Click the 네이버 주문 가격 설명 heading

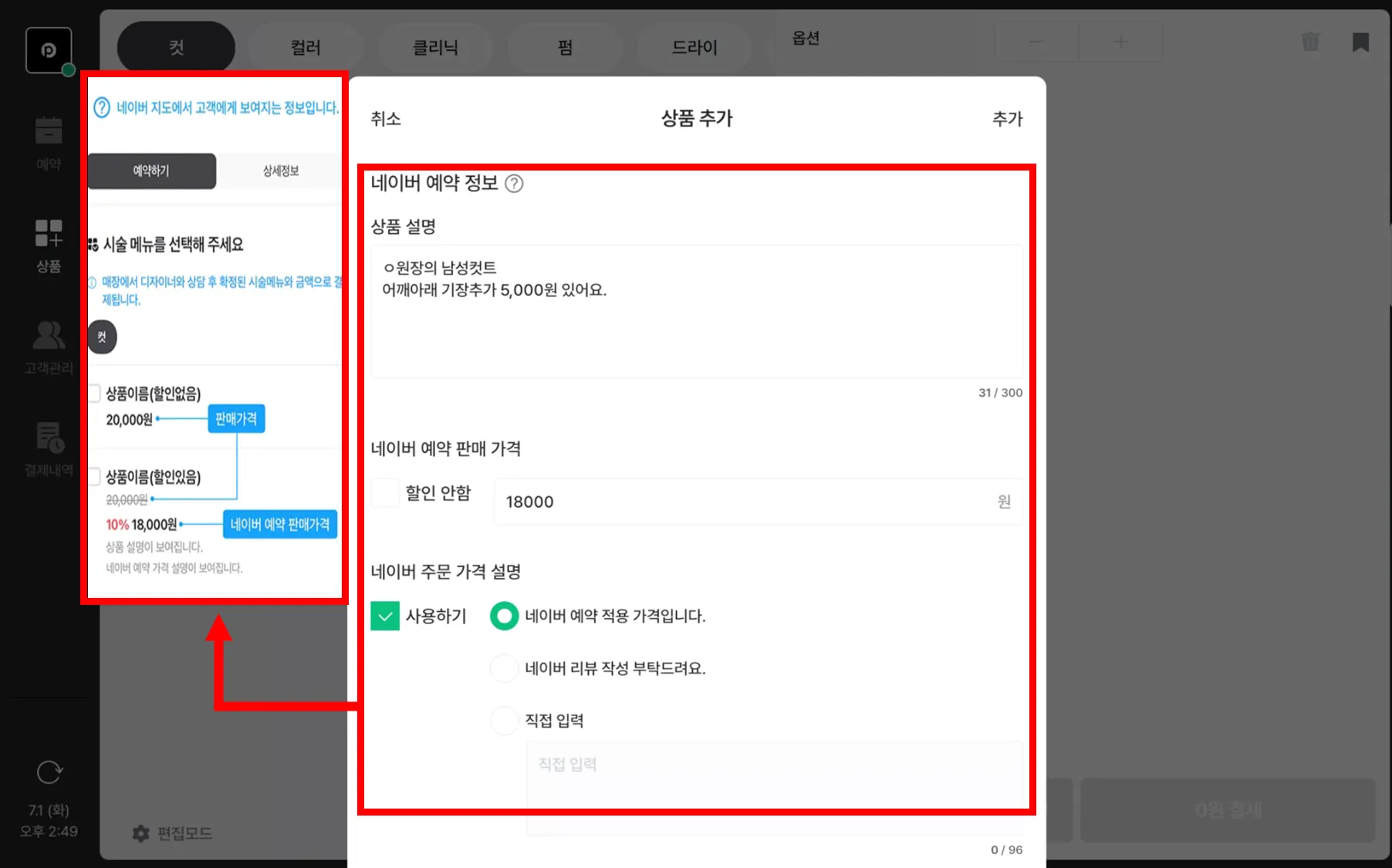[x=446, y=572]
